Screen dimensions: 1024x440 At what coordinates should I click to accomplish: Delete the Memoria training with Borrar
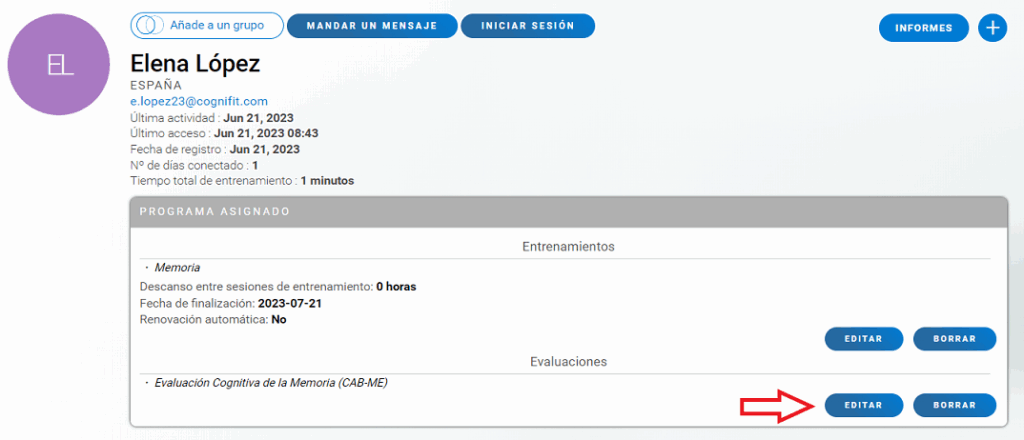954,339
